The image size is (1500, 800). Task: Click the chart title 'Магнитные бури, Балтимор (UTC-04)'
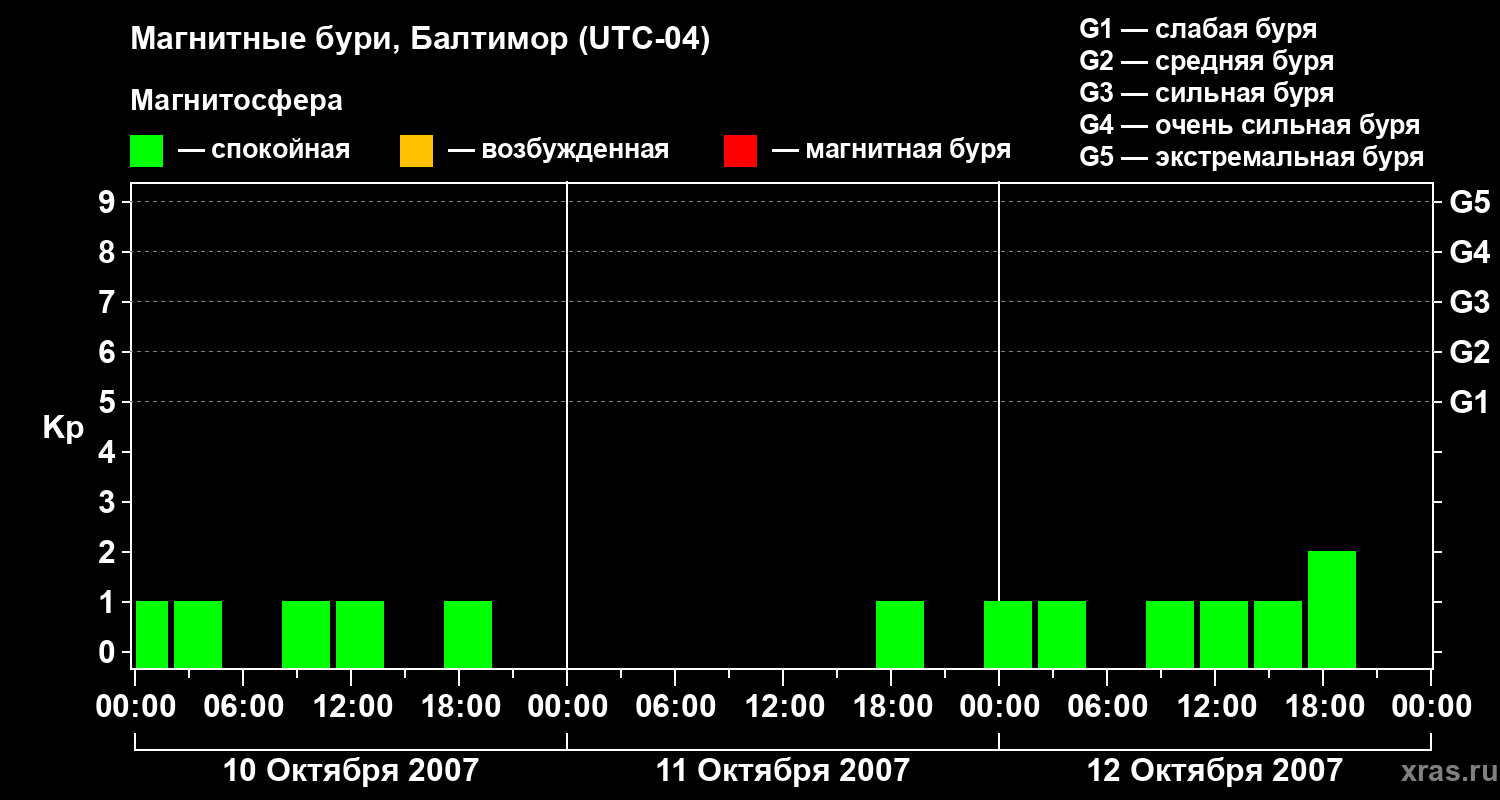click(420, 41)
